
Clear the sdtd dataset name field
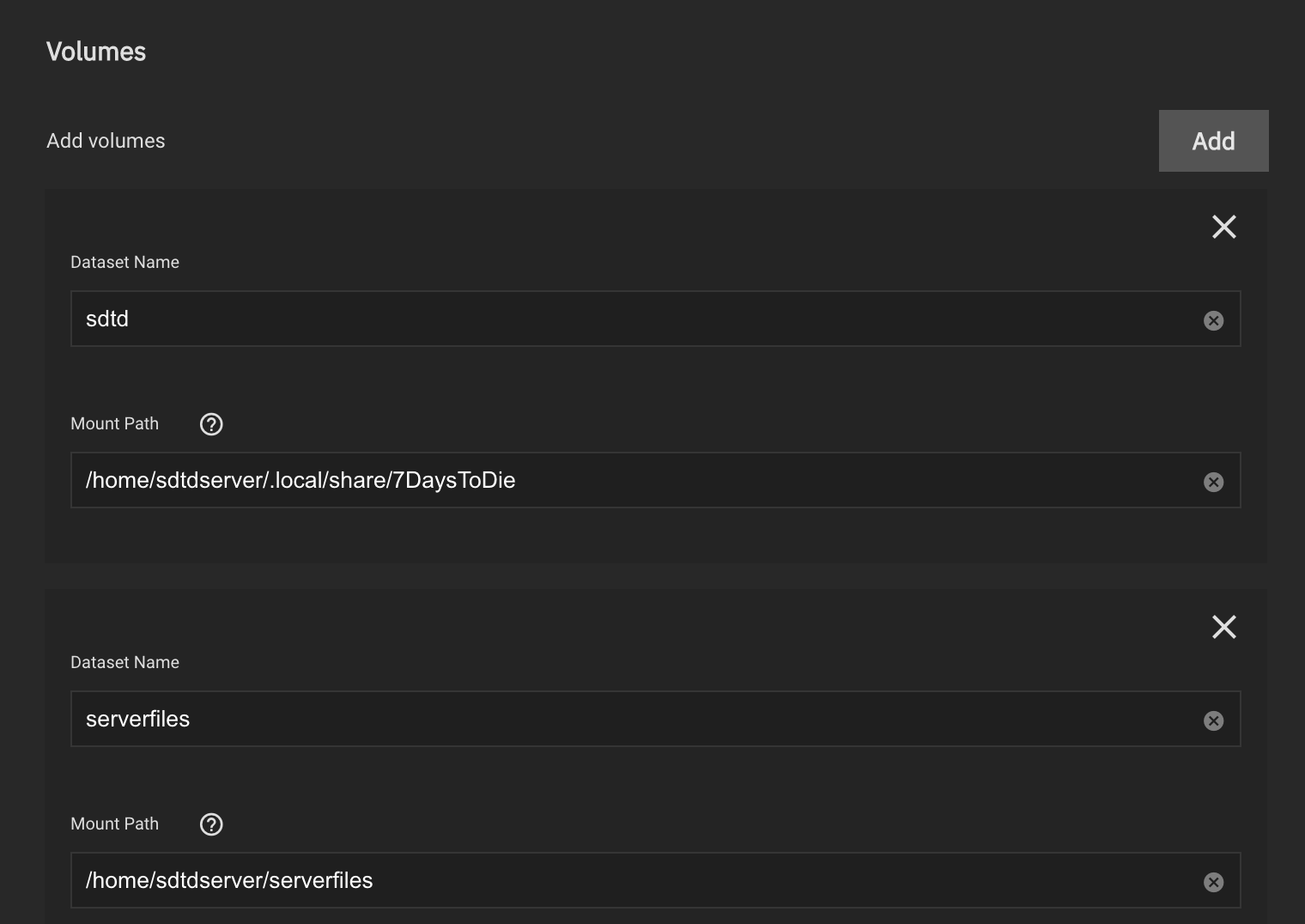[x=1213, y=320]
